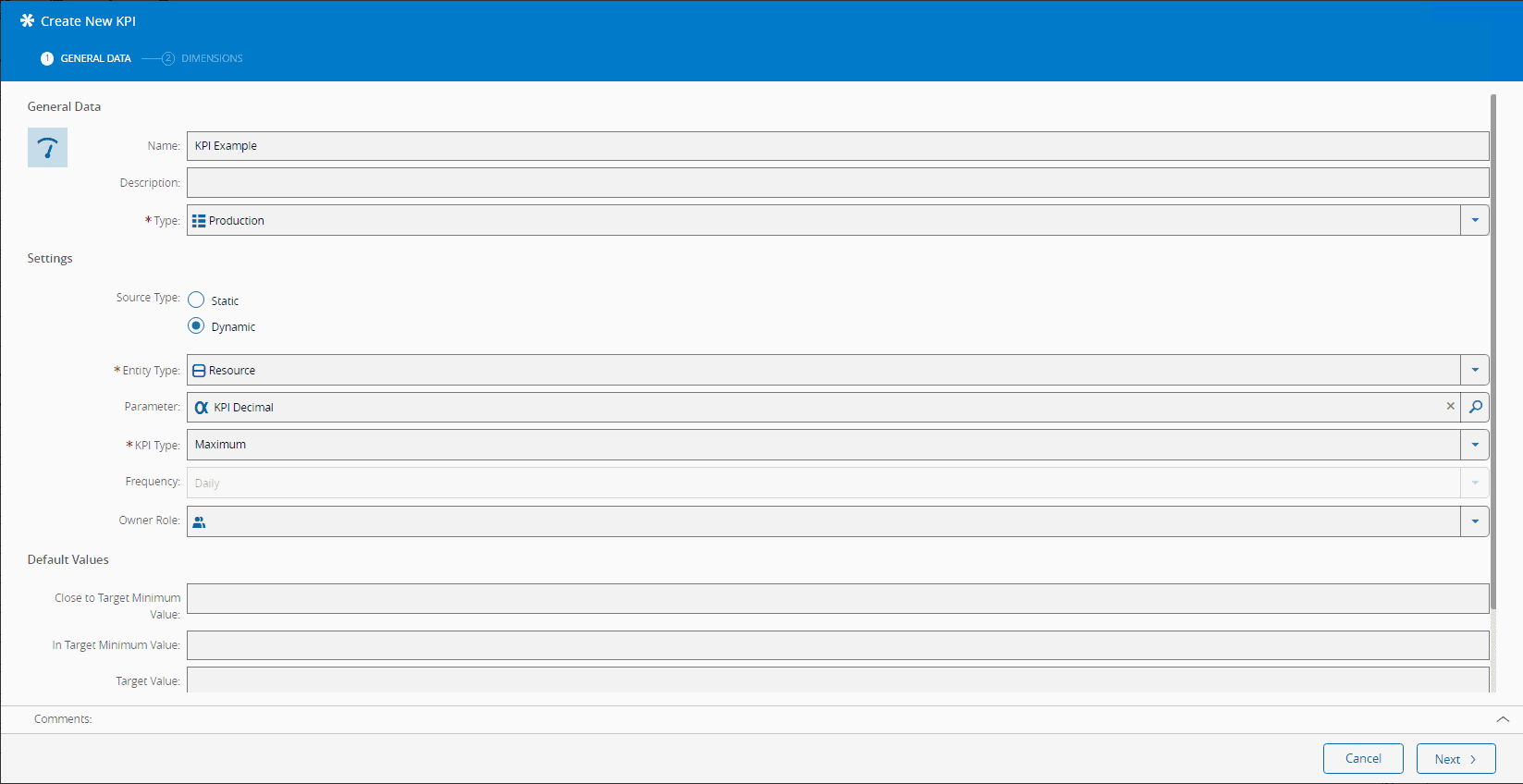
Task: Switch to the General Data step
Action: [94, 58]
